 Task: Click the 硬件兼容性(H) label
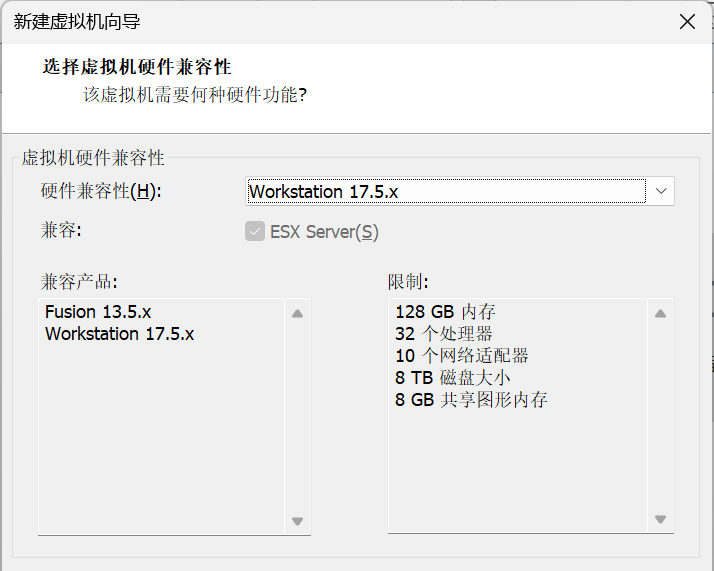[x=101, y=191]
